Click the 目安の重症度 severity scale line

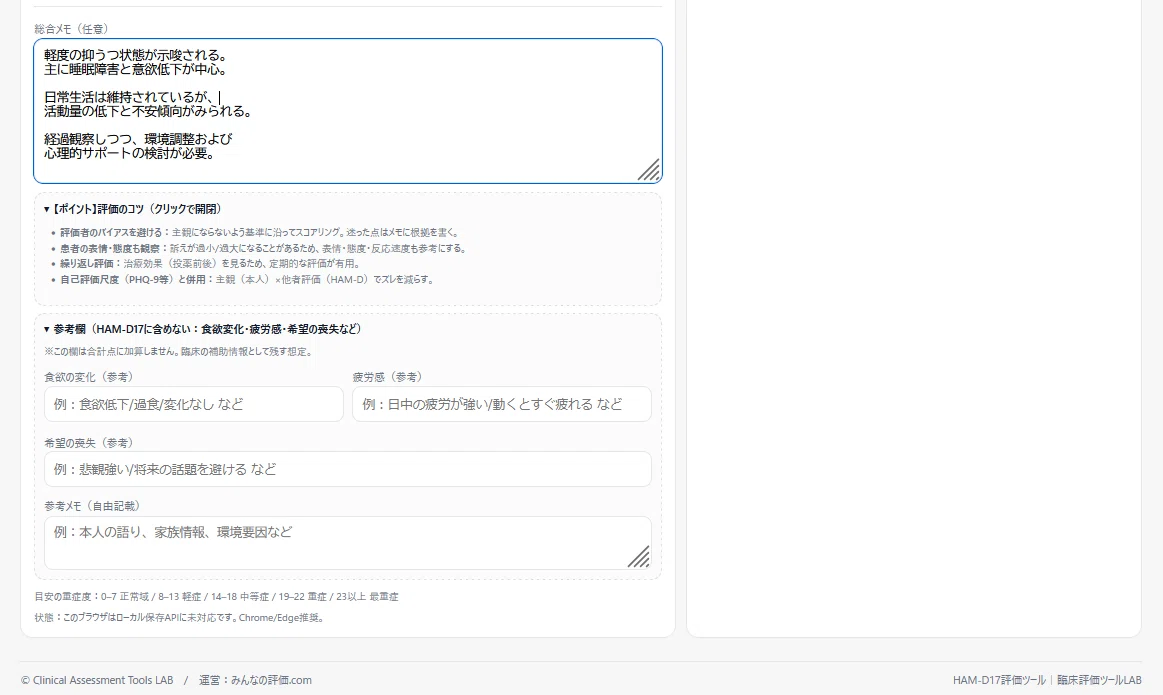[x=217, y=596]
